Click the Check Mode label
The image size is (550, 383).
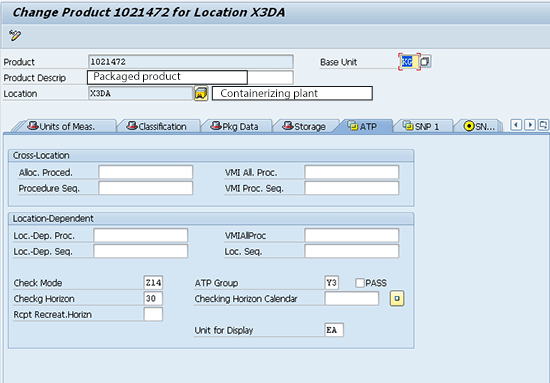38,283
